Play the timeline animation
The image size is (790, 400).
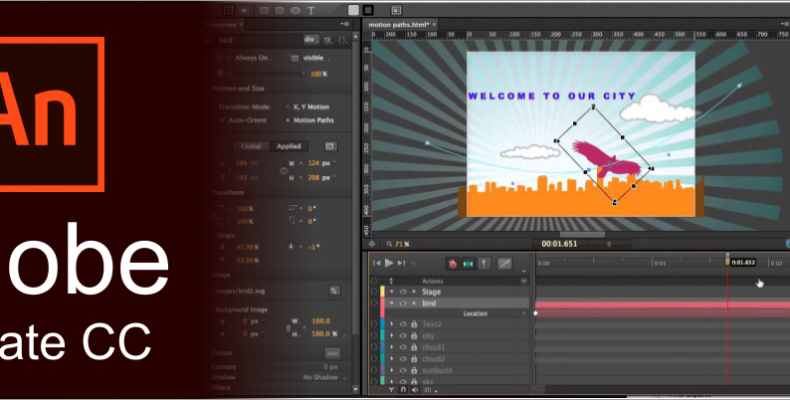(x=389, y=262)
